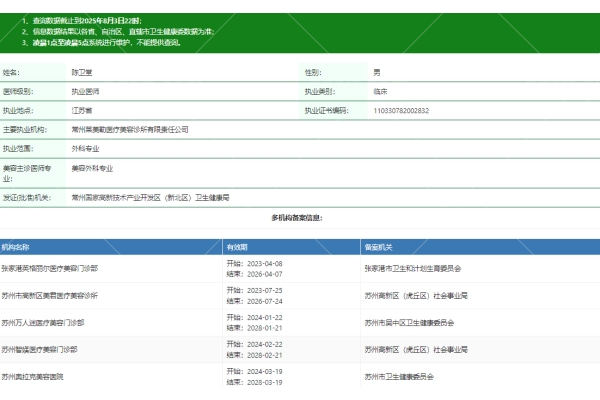
Task: Click the 性别 field label
Action: [x=313, y=72]
